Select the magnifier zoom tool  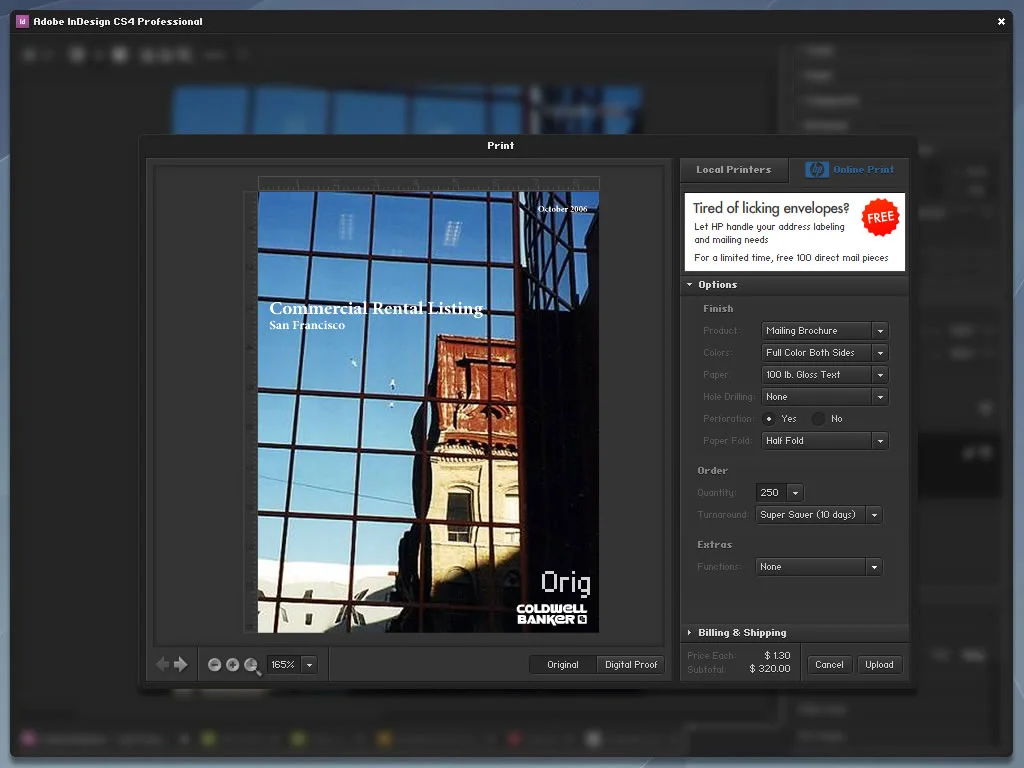tap(252, 666)
